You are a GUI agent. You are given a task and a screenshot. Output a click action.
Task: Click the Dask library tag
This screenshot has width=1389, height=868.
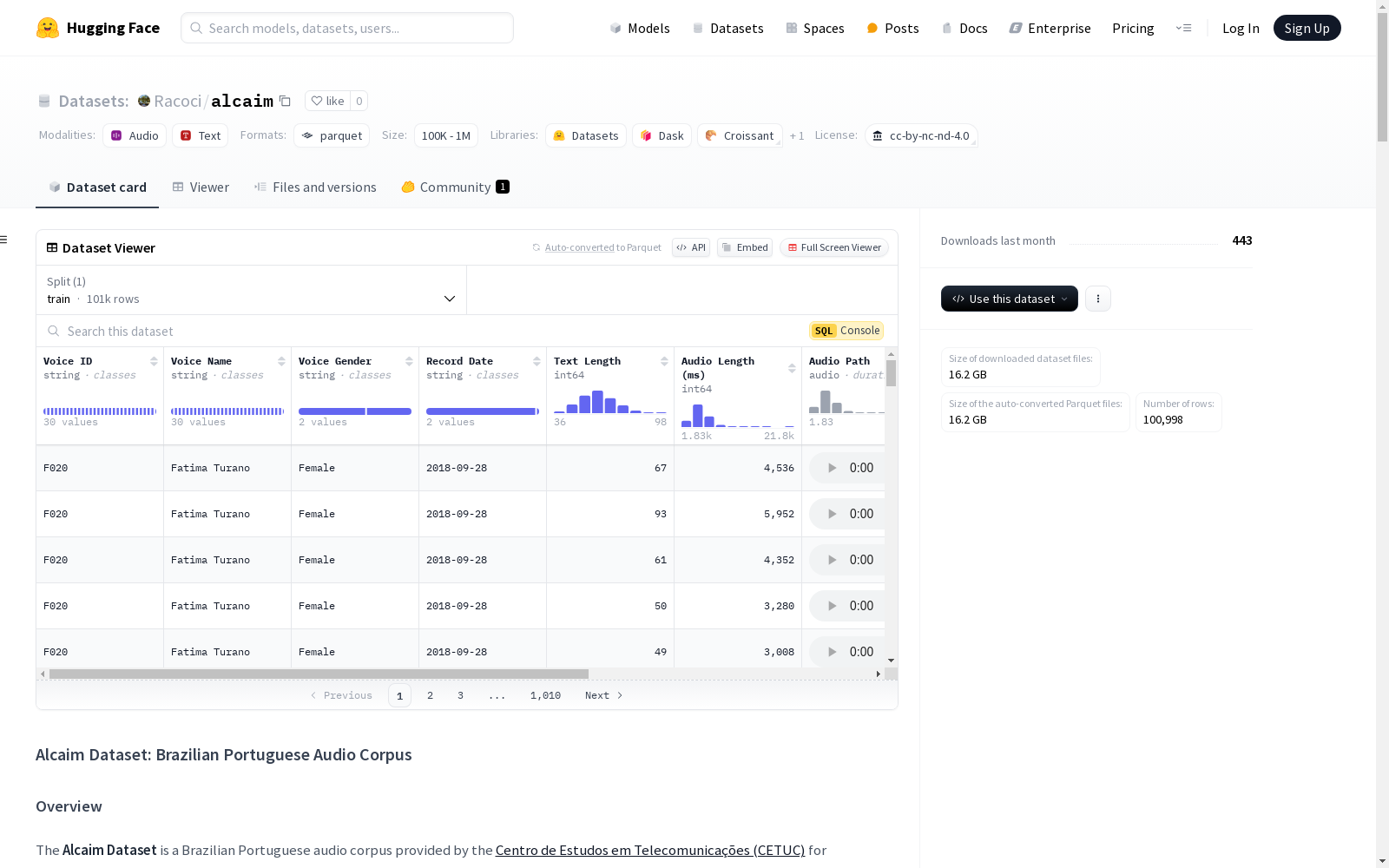pos(662,135)
